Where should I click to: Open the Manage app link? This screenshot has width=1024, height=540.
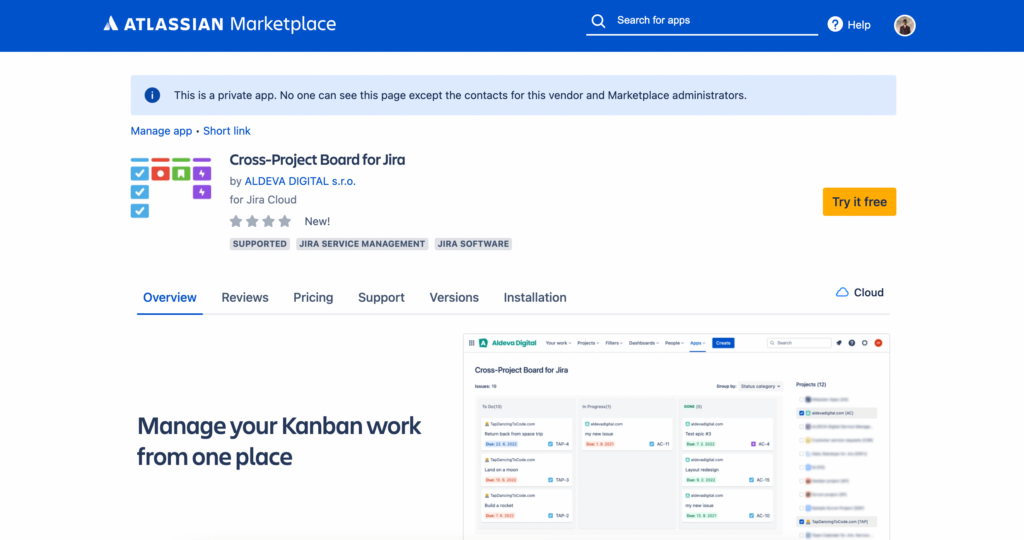(161, 131)
